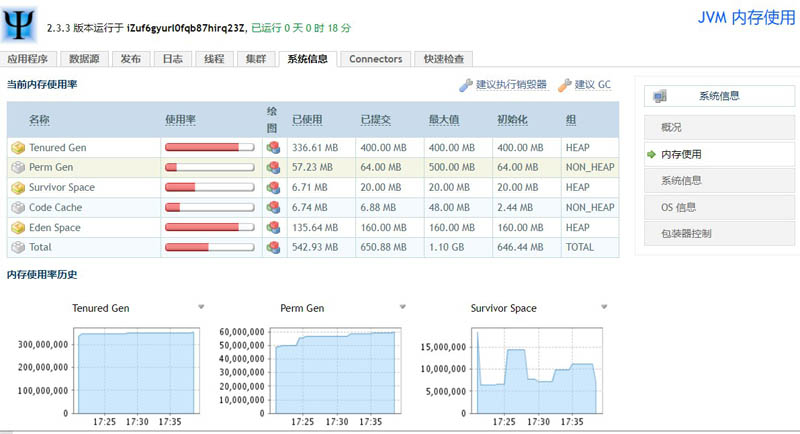Click green arrow next to 内存使用

pos(651,154)
